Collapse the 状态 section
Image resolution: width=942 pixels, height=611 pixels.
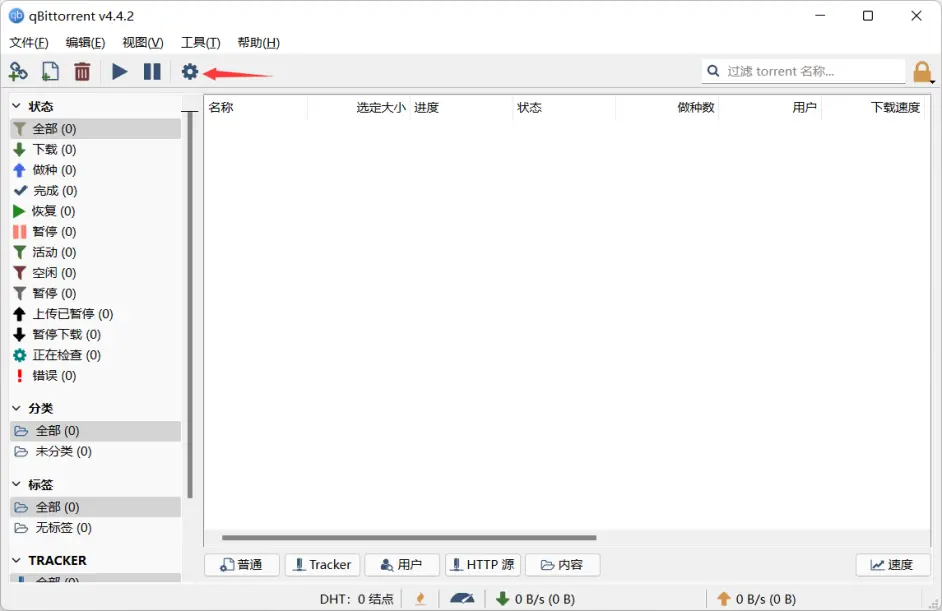16,106
